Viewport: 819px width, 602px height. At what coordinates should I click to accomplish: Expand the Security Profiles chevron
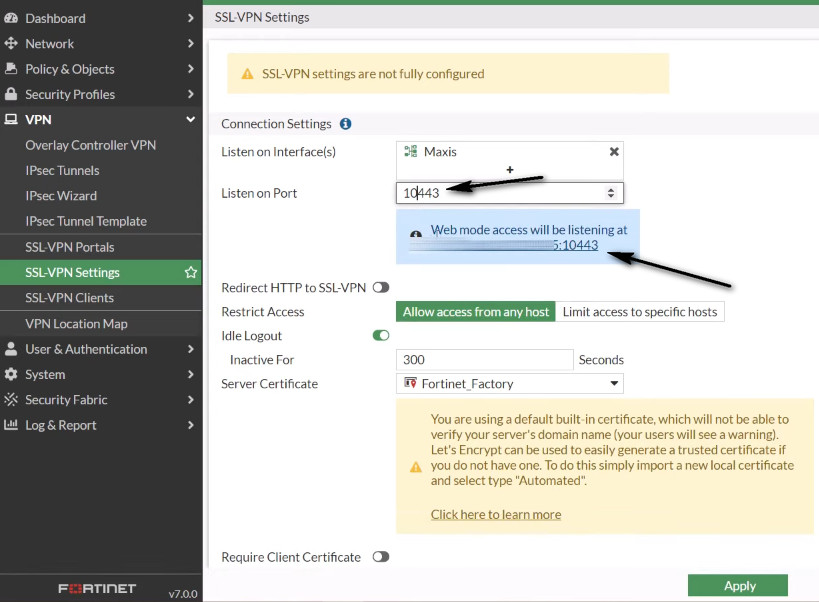tap(191, 94)
